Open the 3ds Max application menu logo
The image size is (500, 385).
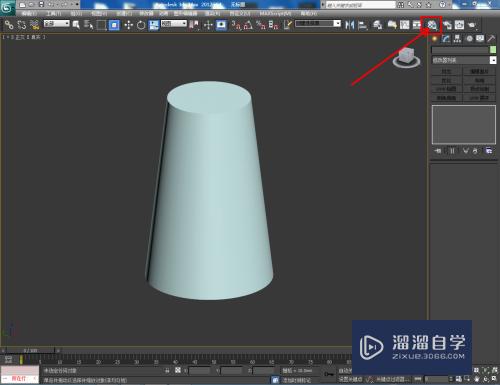click(x=7, y=7)
